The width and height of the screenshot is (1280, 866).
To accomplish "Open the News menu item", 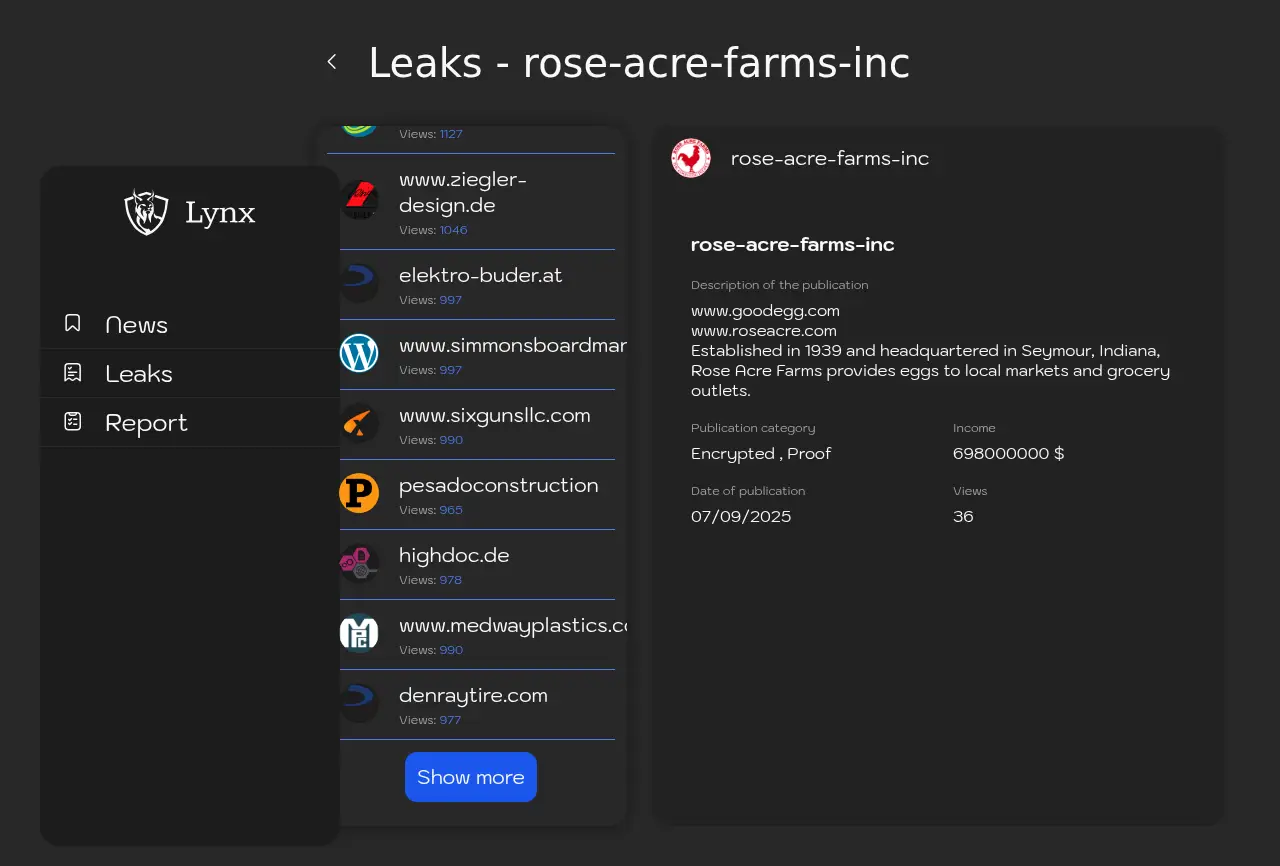I will tap(137, 325).
